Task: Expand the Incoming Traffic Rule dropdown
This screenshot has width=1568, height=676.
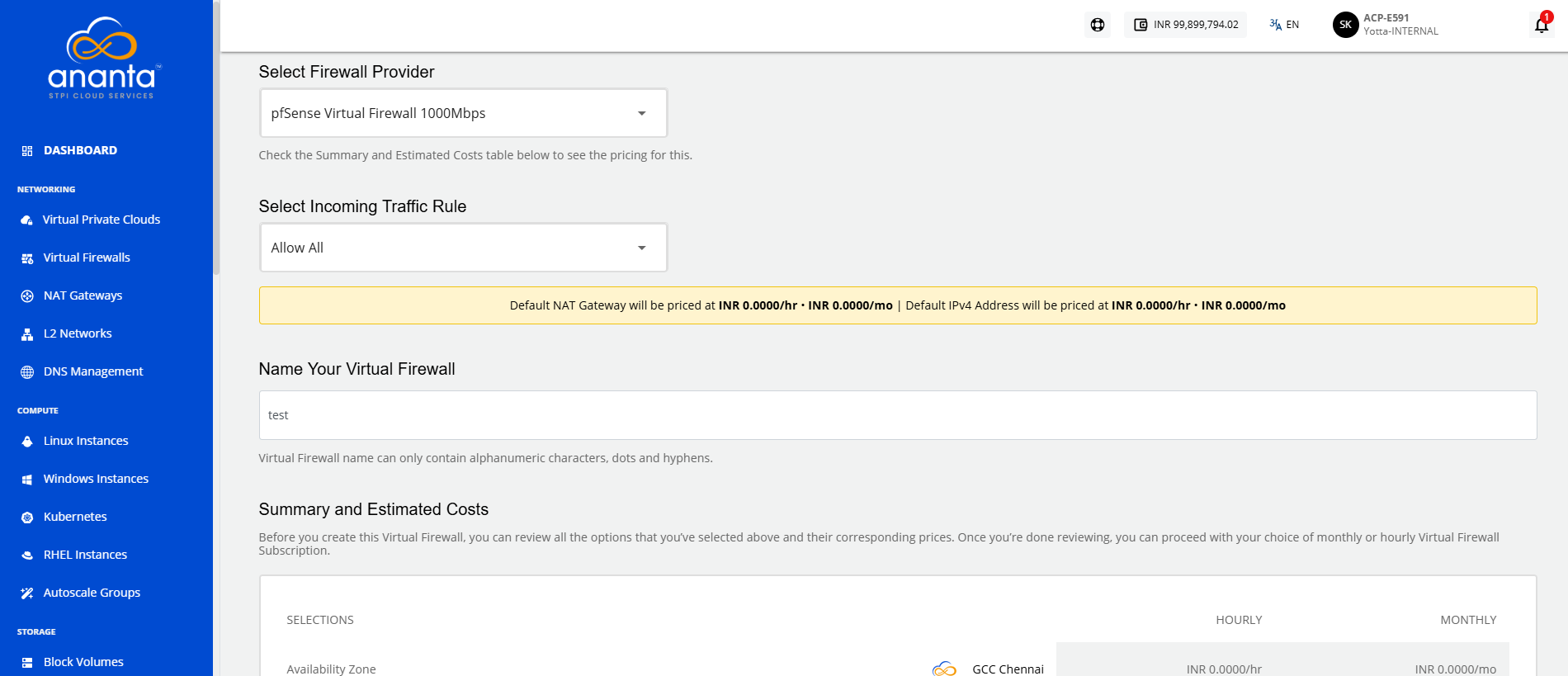Action: click(x=464, y=248)
